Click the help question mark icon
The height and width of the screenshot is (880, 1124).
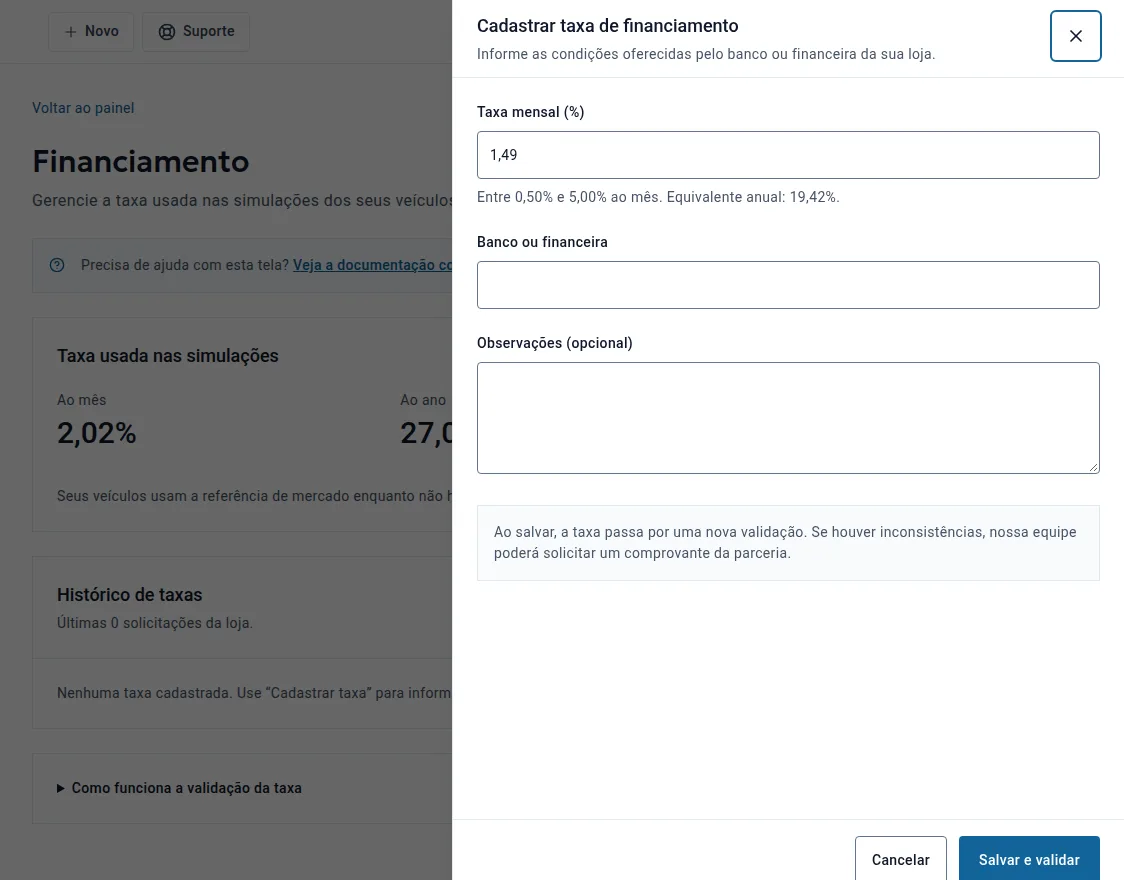click(57, 265)
